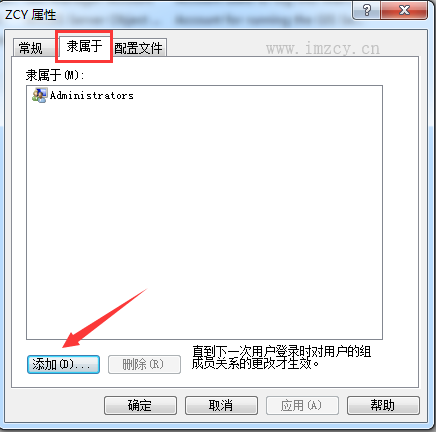Click the Administrators group icon
Viewport: 436px width, 432px height.
point(39,95)
